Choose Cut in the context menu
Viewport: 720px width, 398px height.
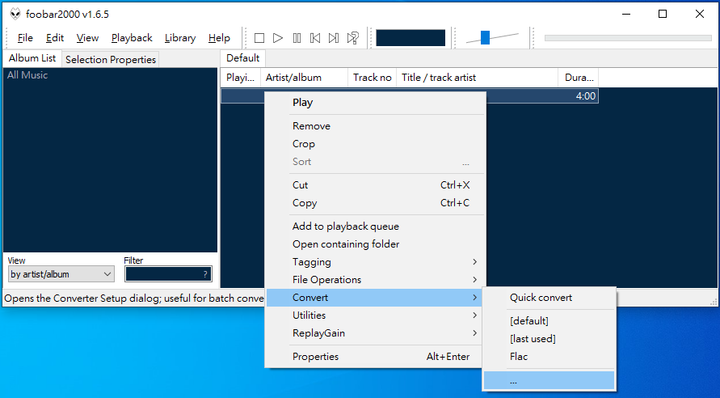click(376, 185)
